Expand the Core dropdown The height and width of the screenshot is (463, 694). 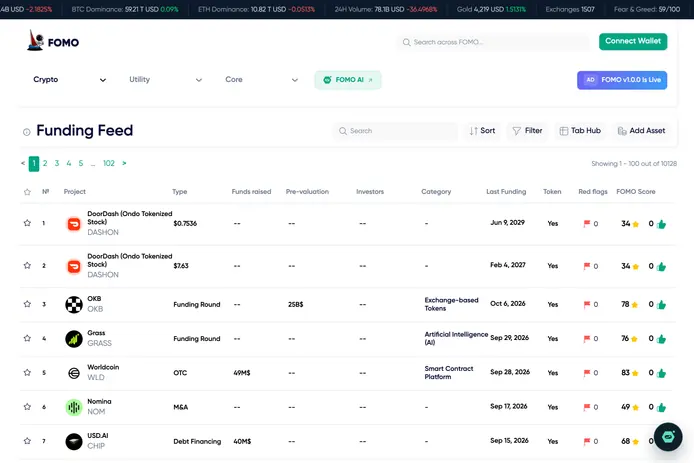click(261, 80)
